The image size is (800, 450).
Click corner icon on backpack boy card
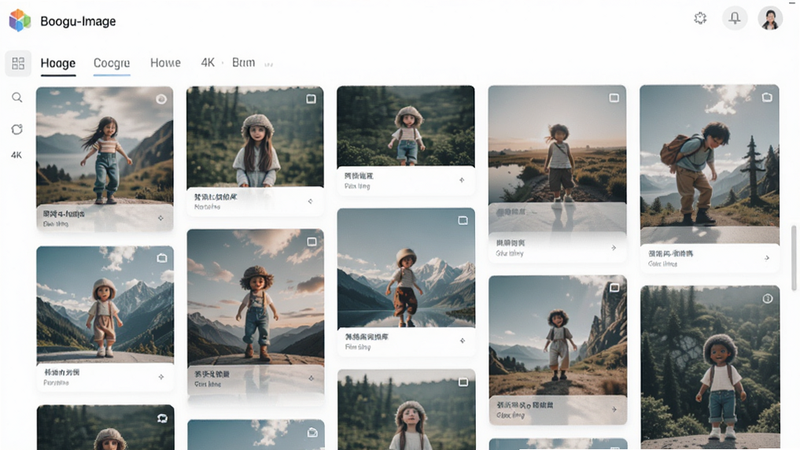coord(767,97)
